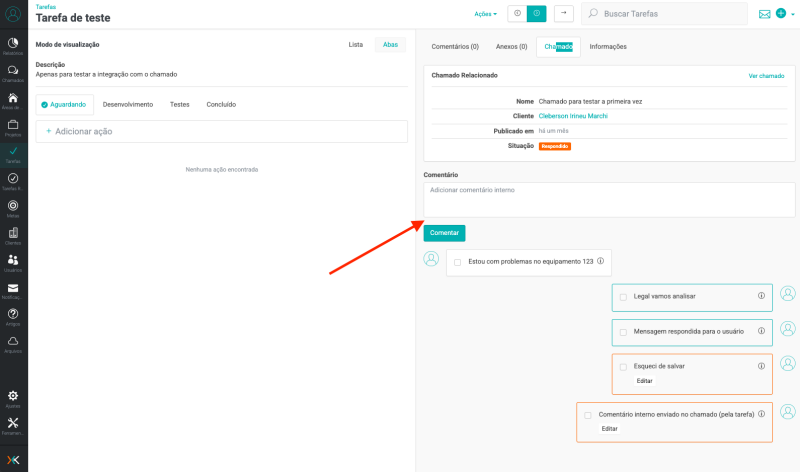Open the Ações dropdown
This screenshot has height=472, width=800.
coord(485,14)
